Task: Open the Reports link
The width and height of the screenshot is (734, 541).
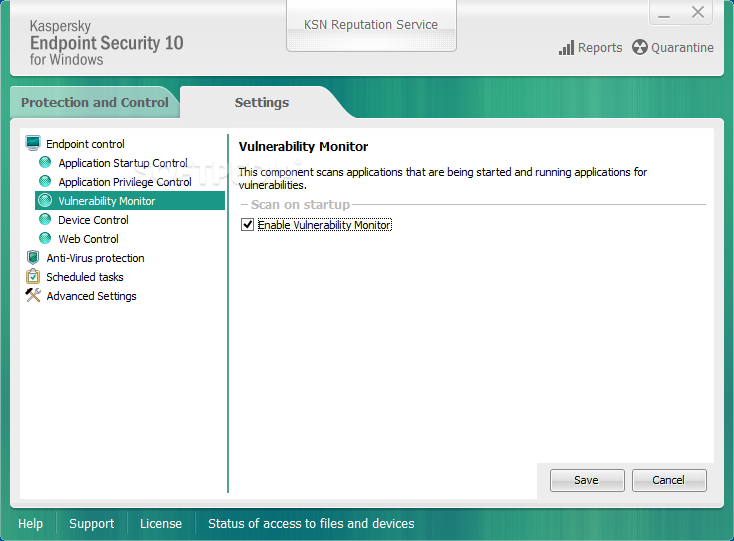Action: point(600,48)
